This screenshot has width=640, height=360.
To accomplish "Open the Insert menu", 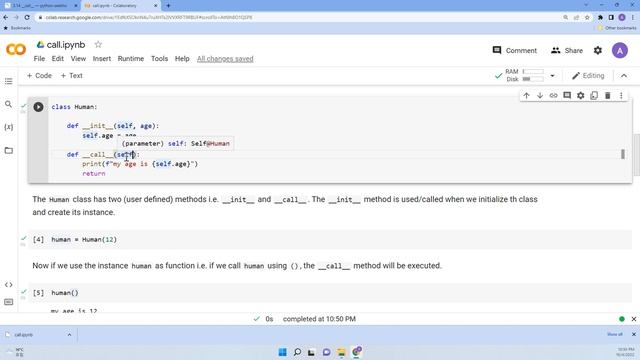I will tap(102, 59).
